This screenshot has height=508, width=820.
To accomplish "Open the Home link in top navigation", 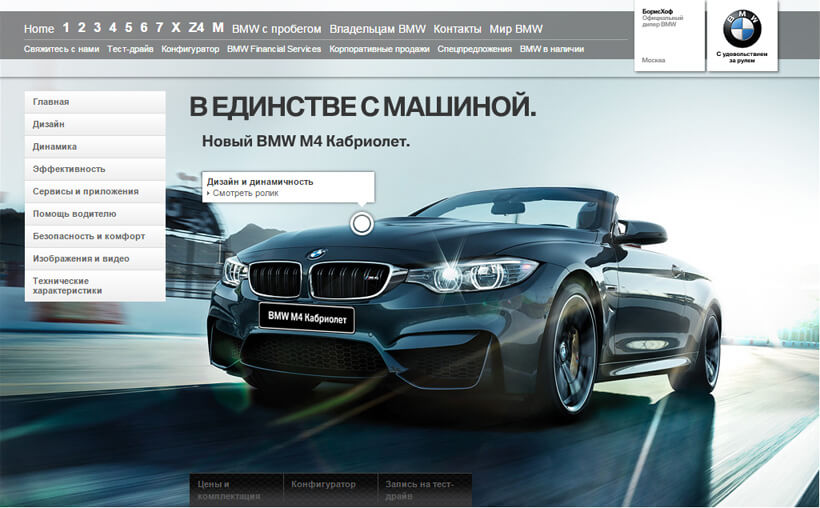I will 39,29.
